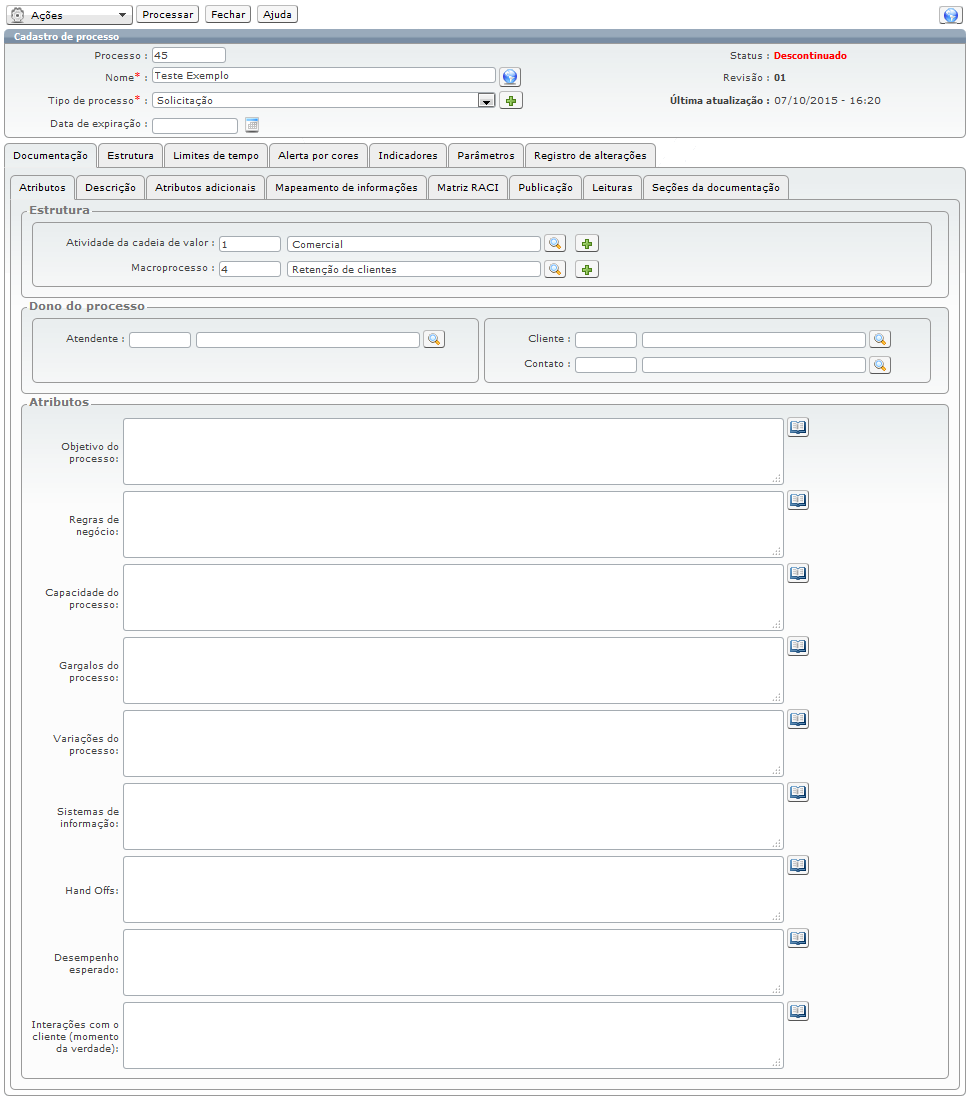Switch to the Estrutura tab
The width and height of the screenshot is (969, 1099).
pyautogui.click(x=130, y=156)
